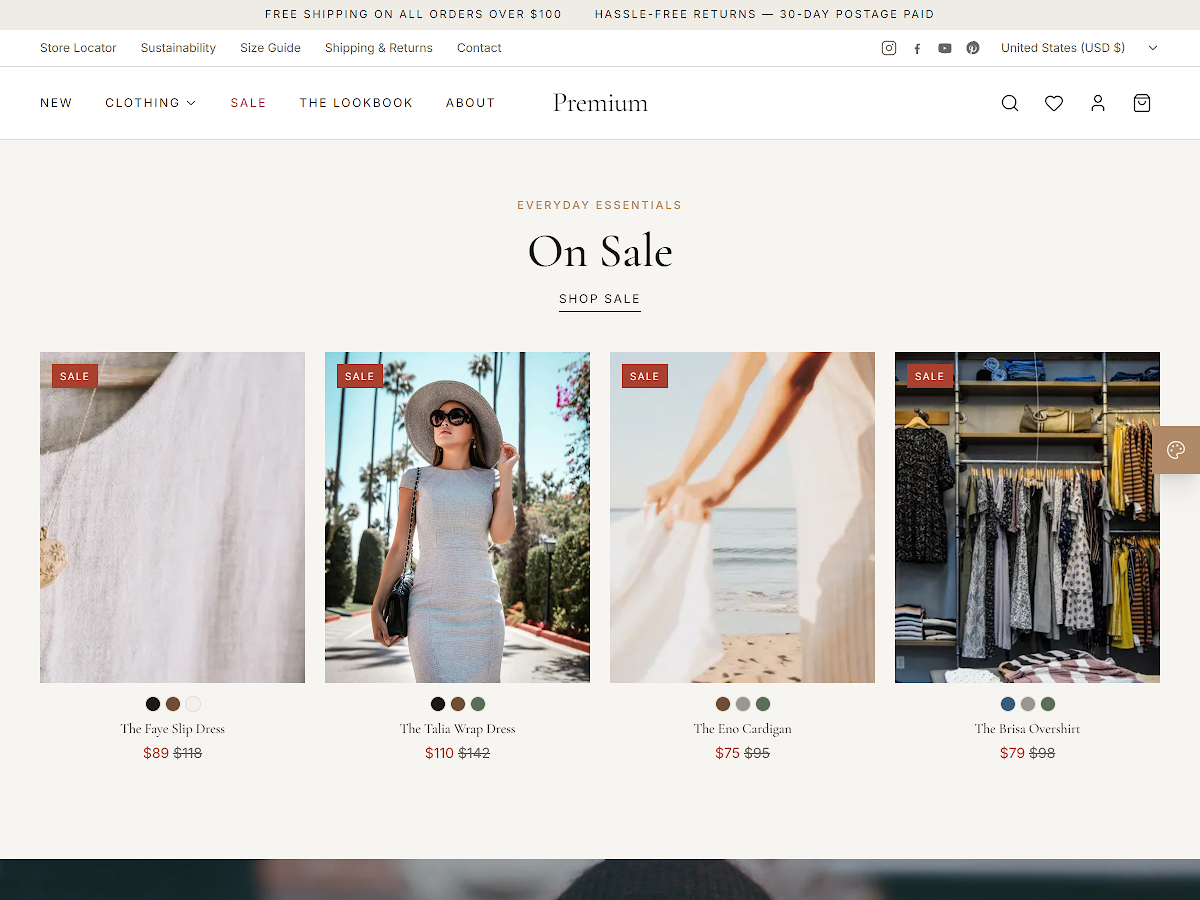
Task: Click the Sale badge on Talia Wrap Dress
Action: pyautogui.click(x=360, y=376)
